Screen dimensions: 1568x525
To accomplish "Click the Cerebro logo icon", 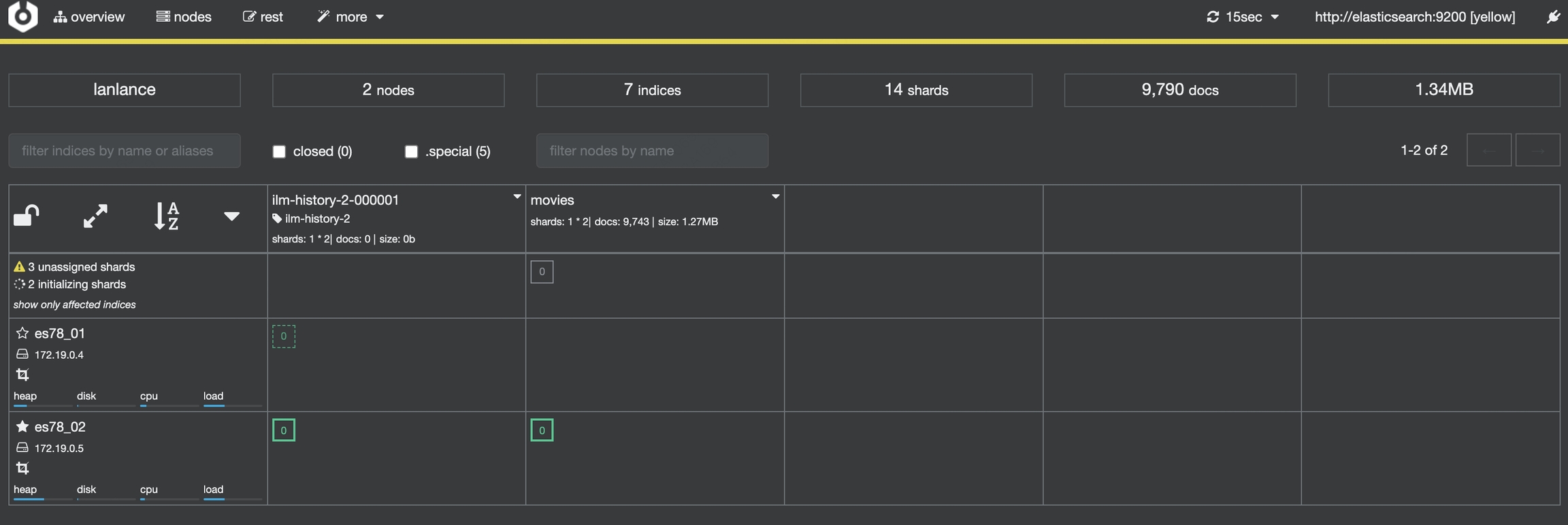I will pyautogui.click(x=22, y=16).
